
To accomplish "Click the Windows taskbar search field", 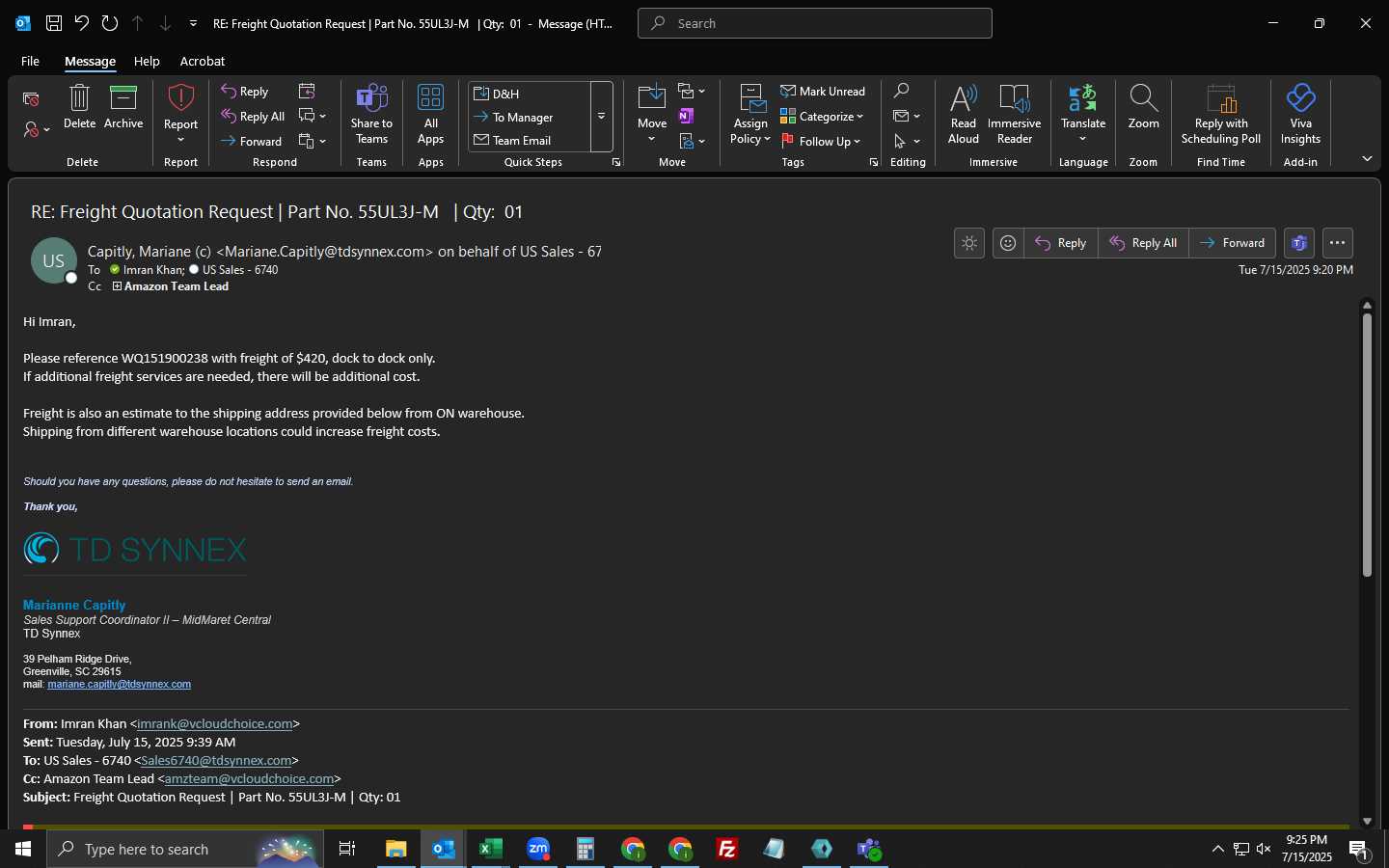I will pos(185,849).
